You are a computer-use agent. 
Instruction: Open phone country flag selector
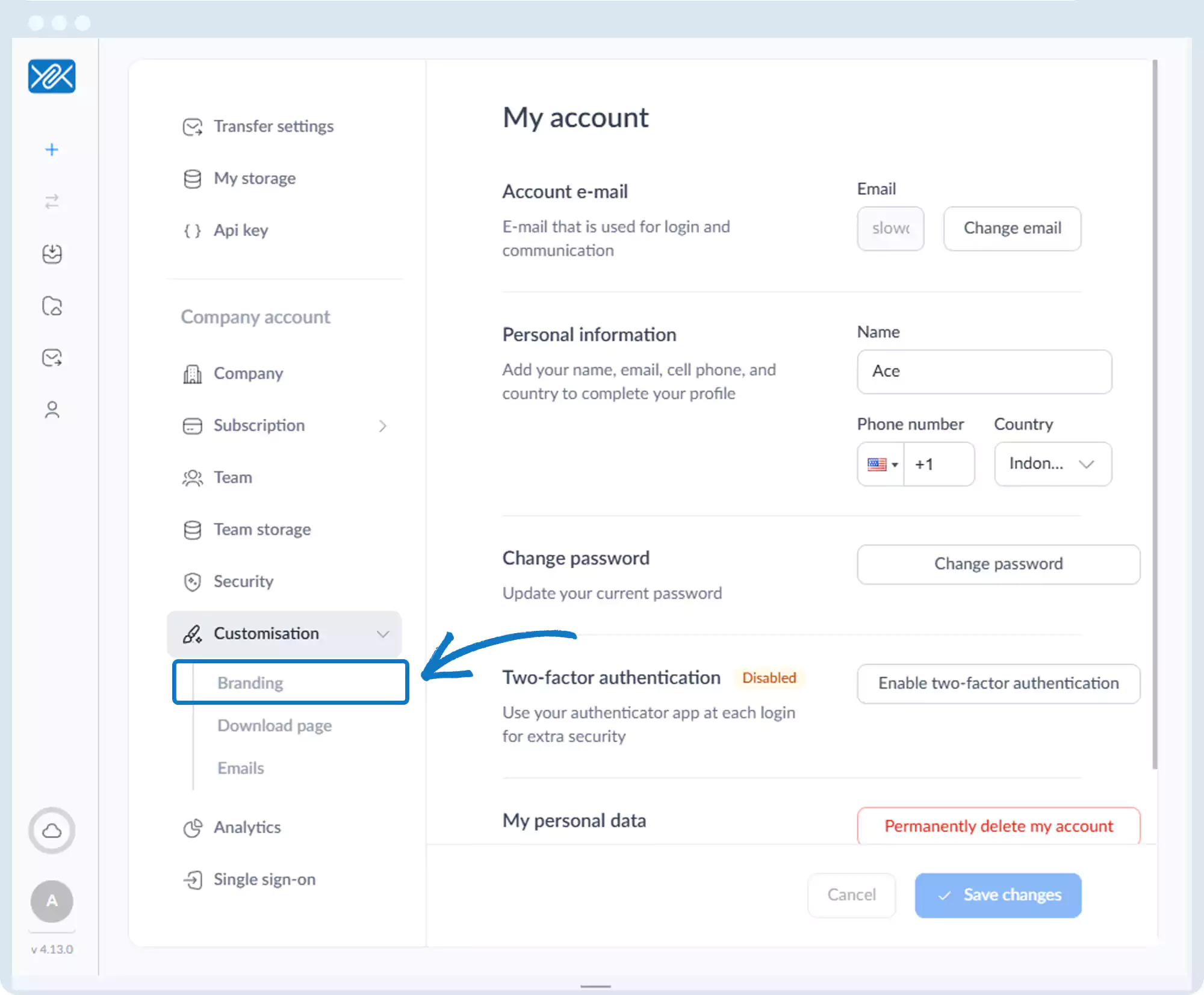(x=882, y=464)
